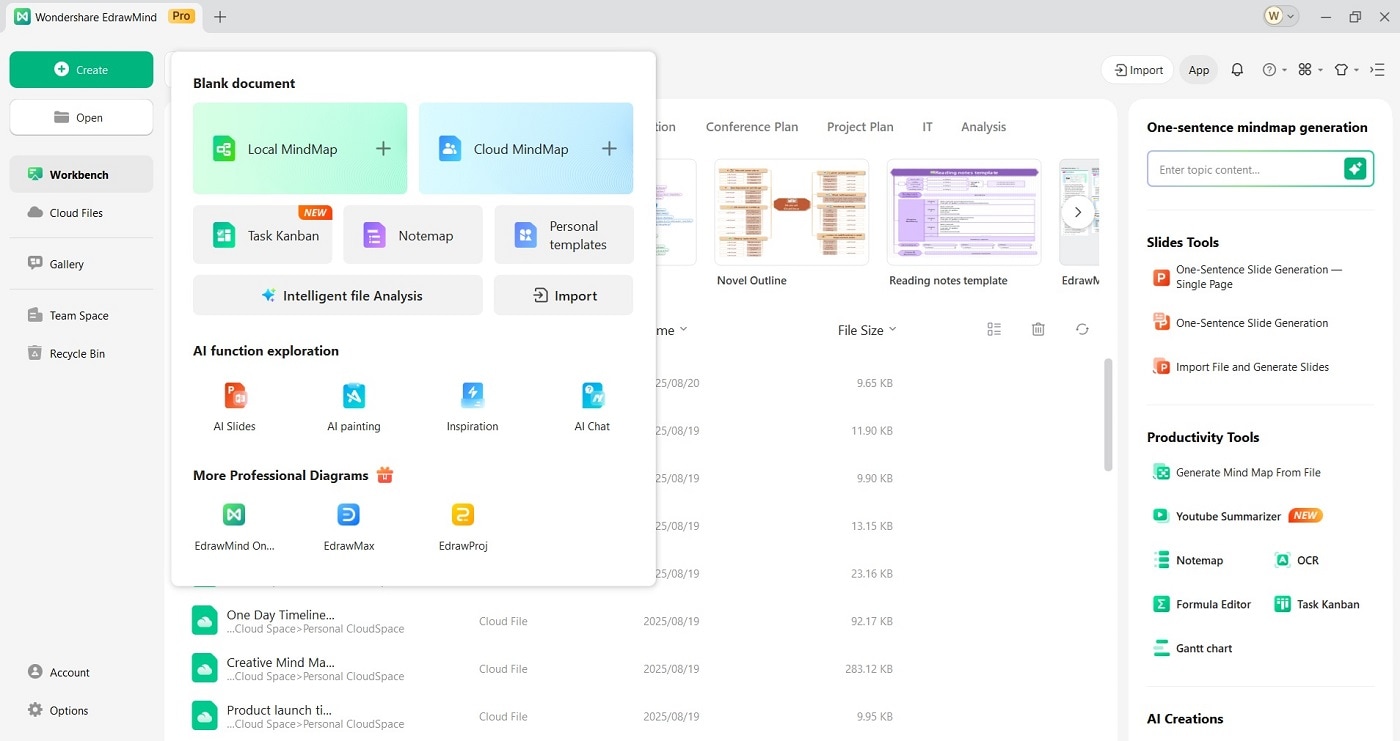Open the Inspiration AI feature
The height and width of the screenshot is (741, 1400).
click(x=472, y=407)
